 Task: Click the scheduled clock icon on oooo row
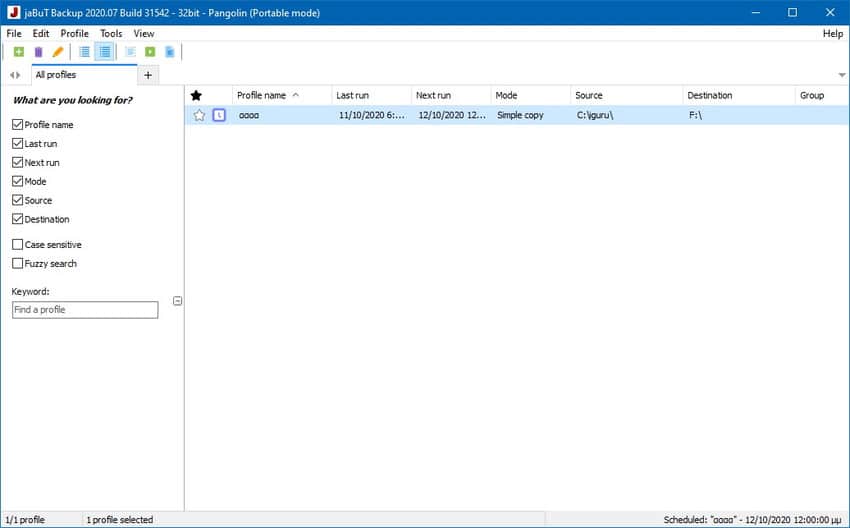[x=219, y=115]
